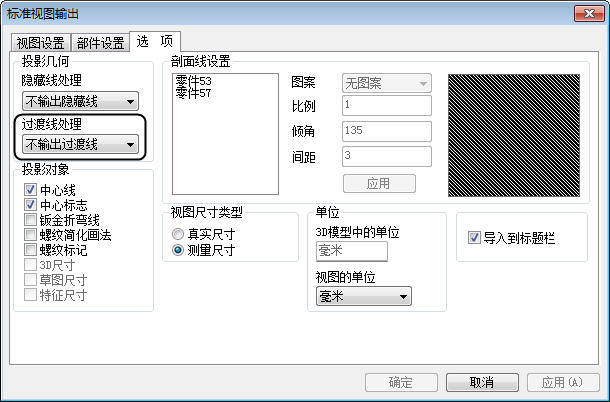Enable 螺纹简化画法 checkbox
The width and height of the screenshot is (610, 402).
[30, 234]
